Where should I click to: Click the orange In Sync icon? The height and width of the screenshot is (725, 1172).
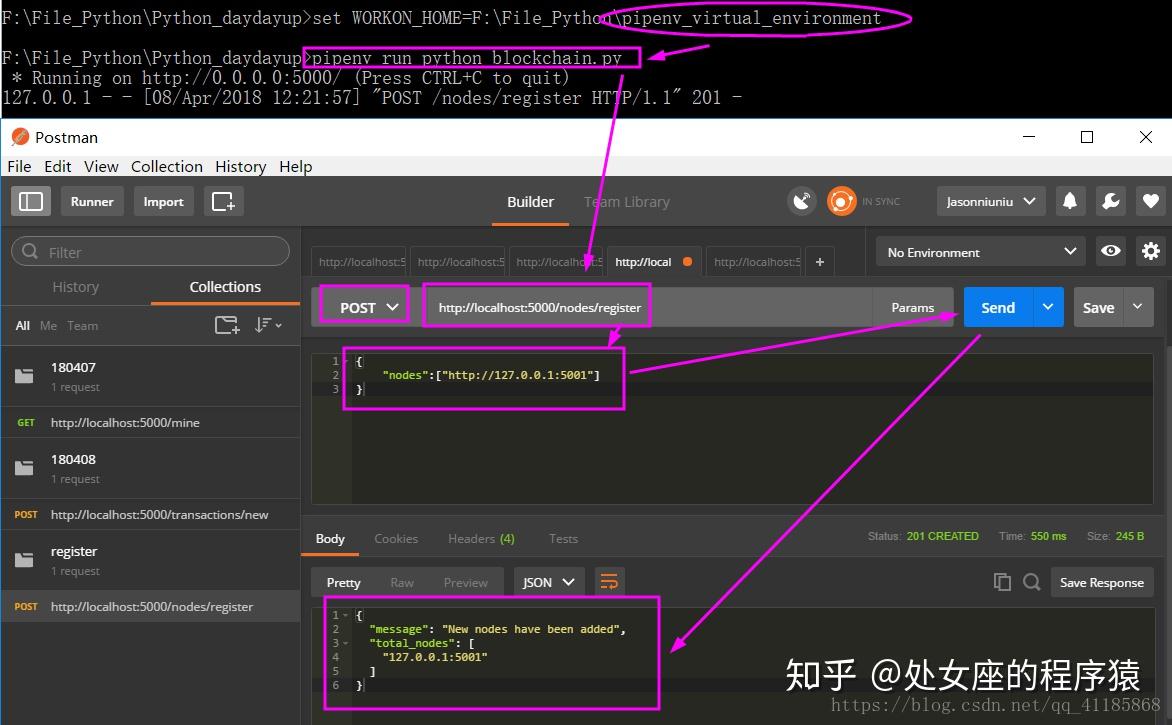tap(842, 202)
